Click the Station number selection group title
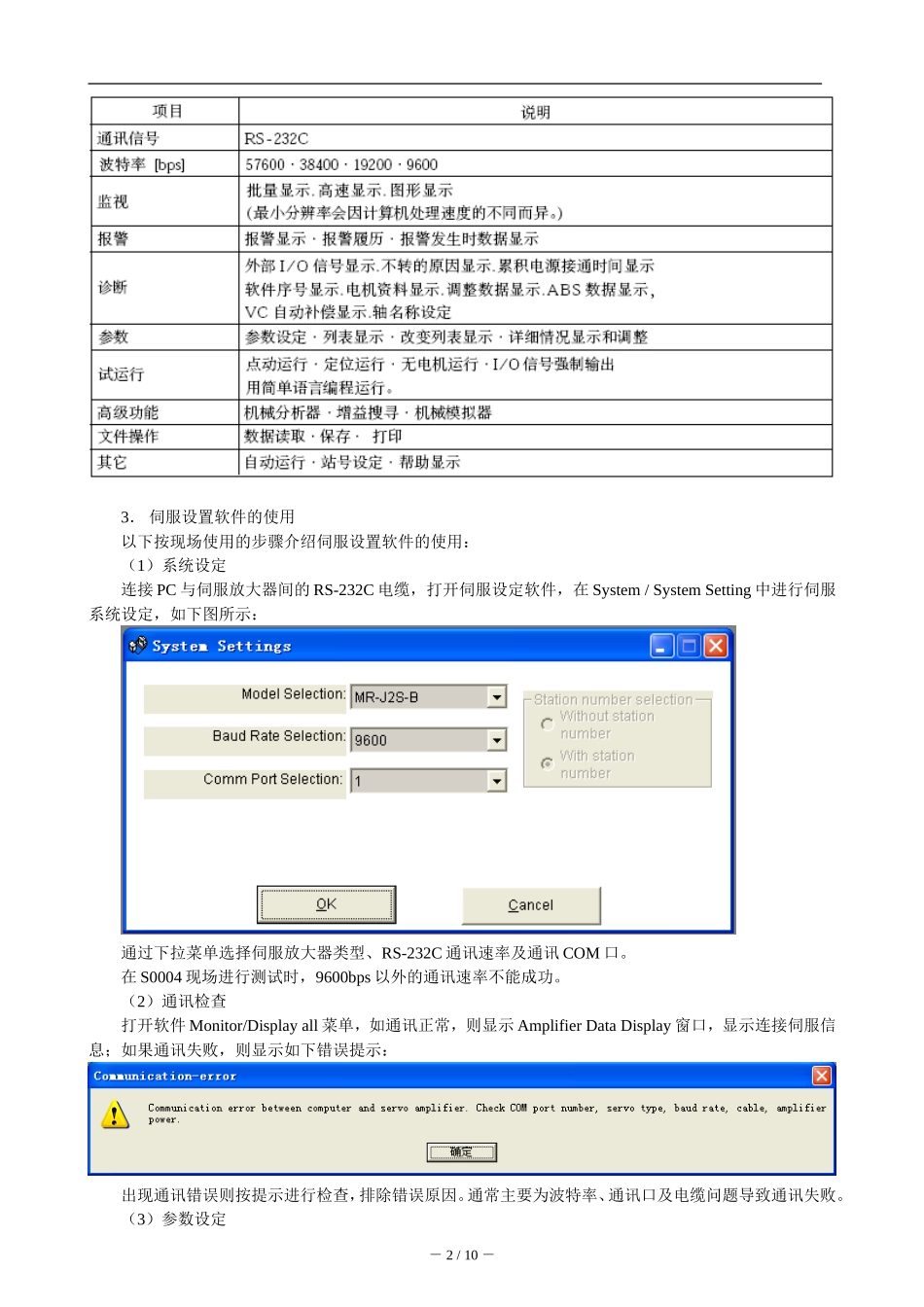The image size is (924, 1307). pyautogui.click(x=613, y=699)
